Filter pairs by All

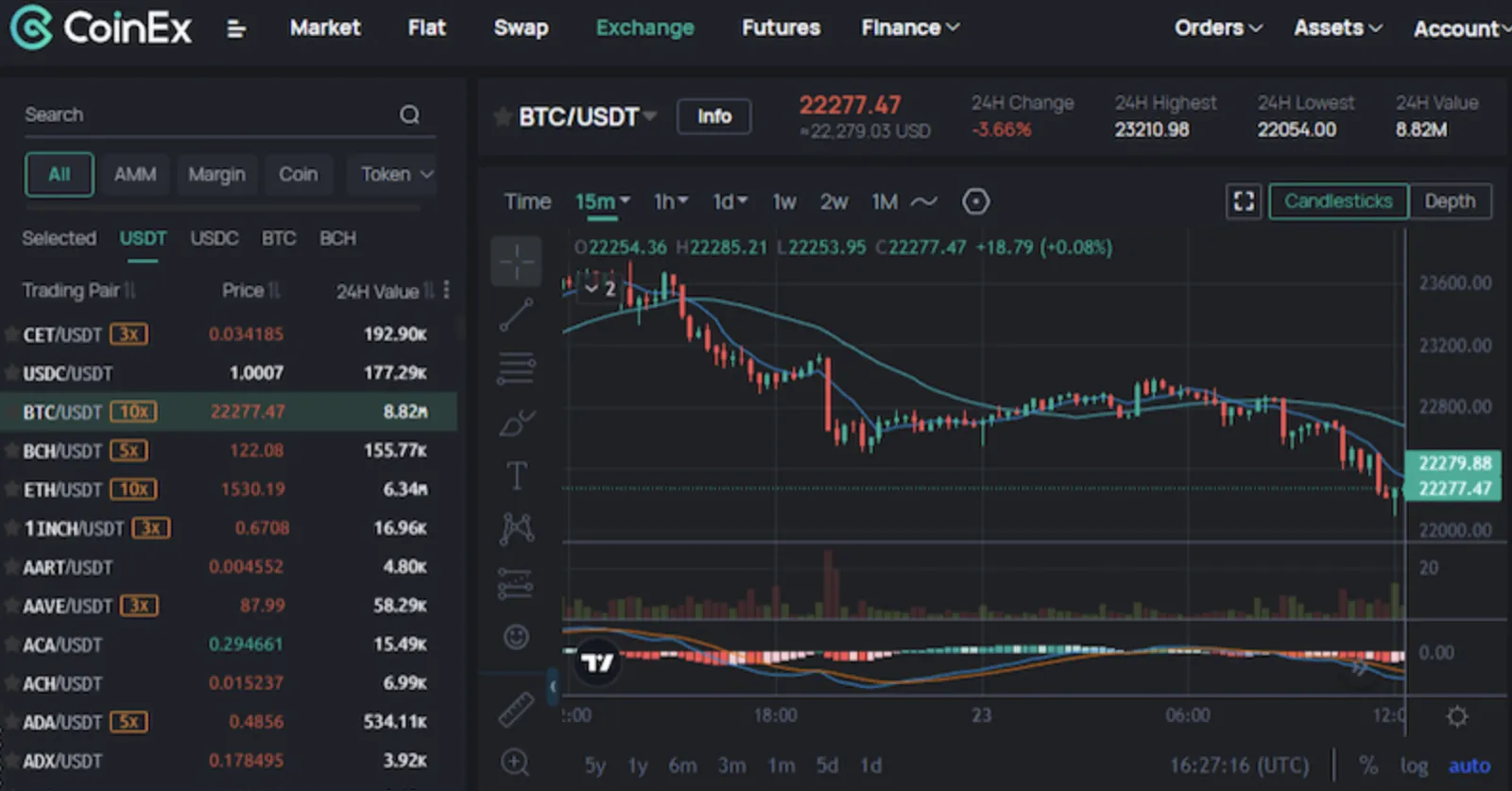coord(59,174)
